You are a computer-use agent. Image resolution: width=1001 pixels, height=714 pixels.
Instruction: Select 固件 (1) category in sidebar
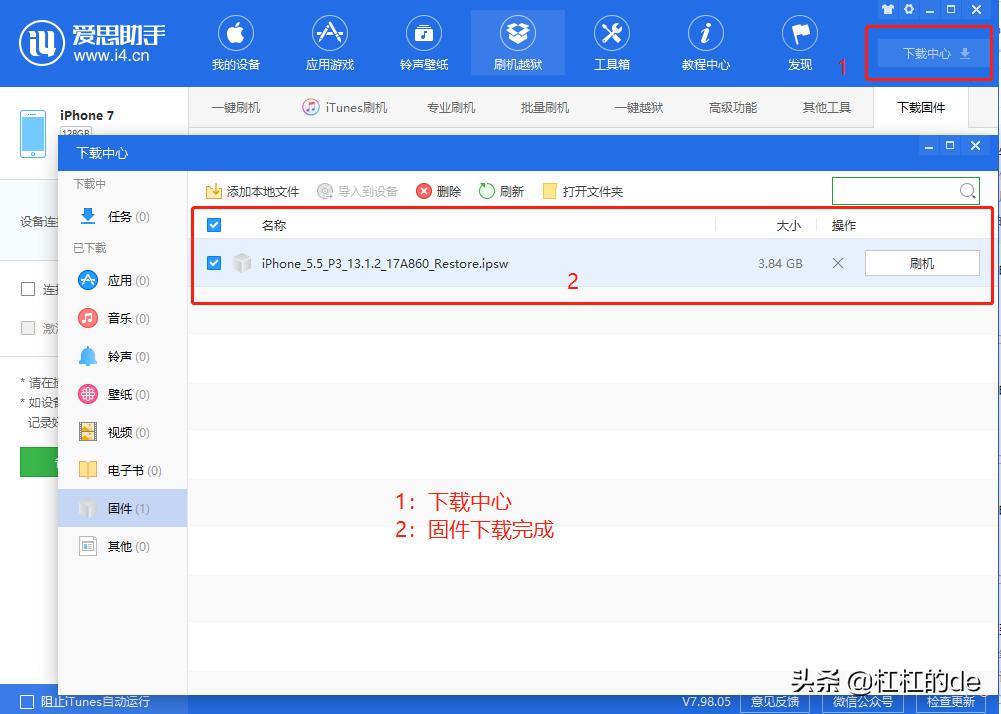tap(123, 508)
